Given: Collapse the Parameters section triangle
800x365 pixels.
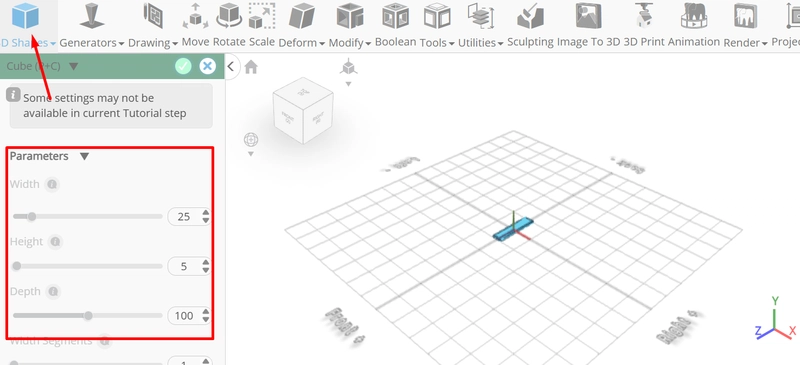Looking at the screenshot, I should point(85,156).
